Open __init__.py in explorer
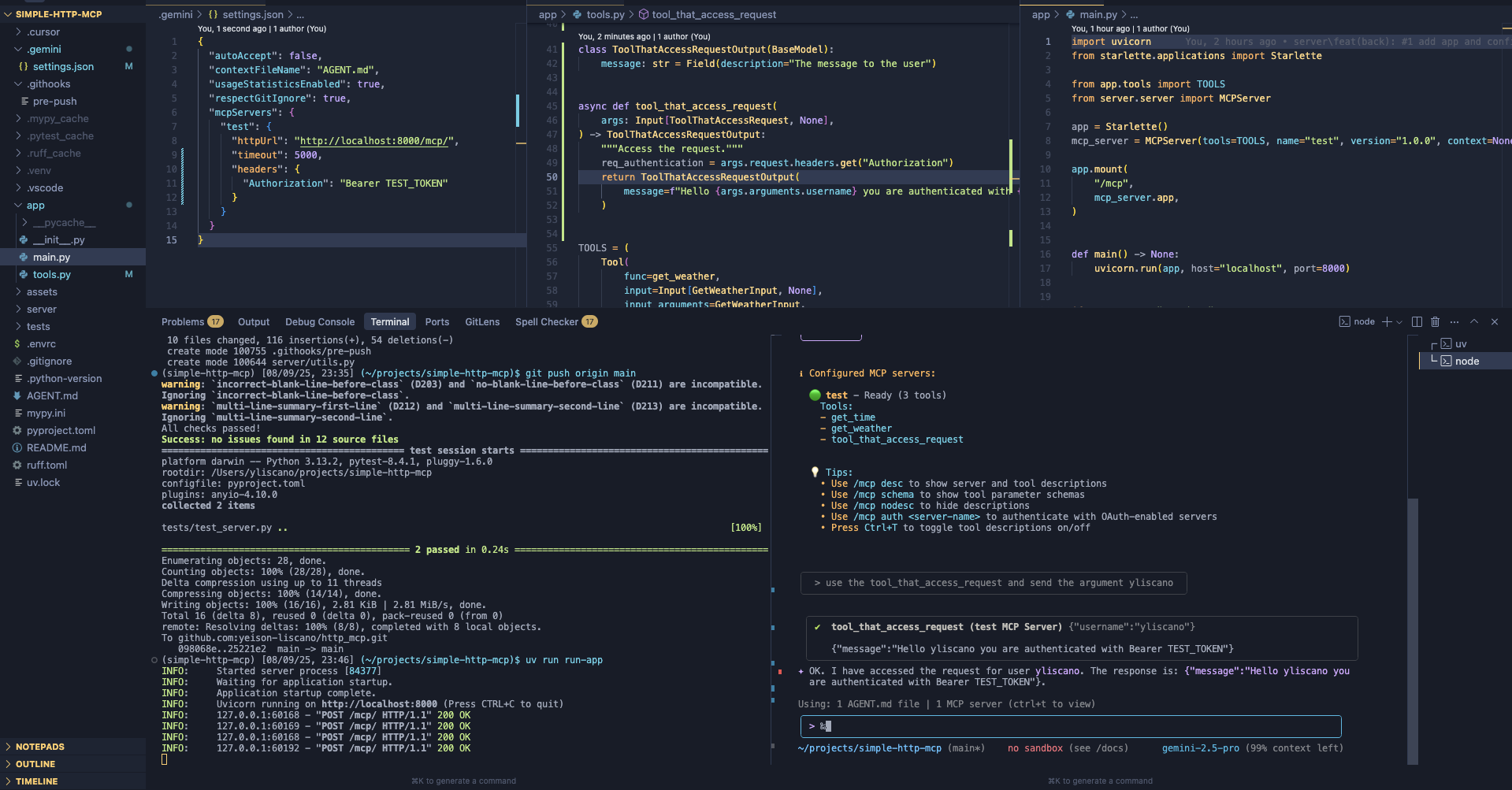The image size is (1512, 790). point(58,239)
